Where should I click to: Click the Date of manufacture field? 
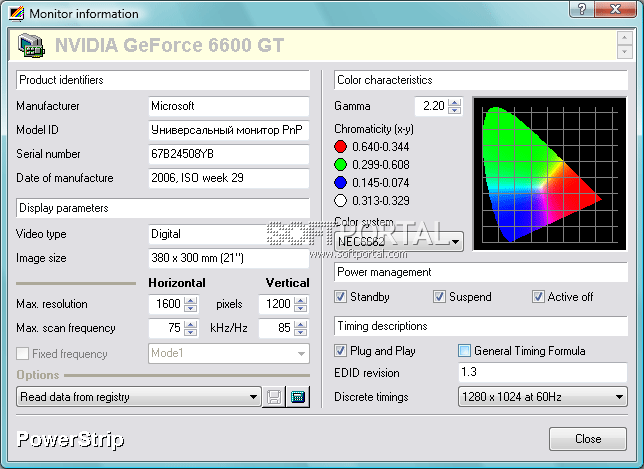click(x=228, y=178)
